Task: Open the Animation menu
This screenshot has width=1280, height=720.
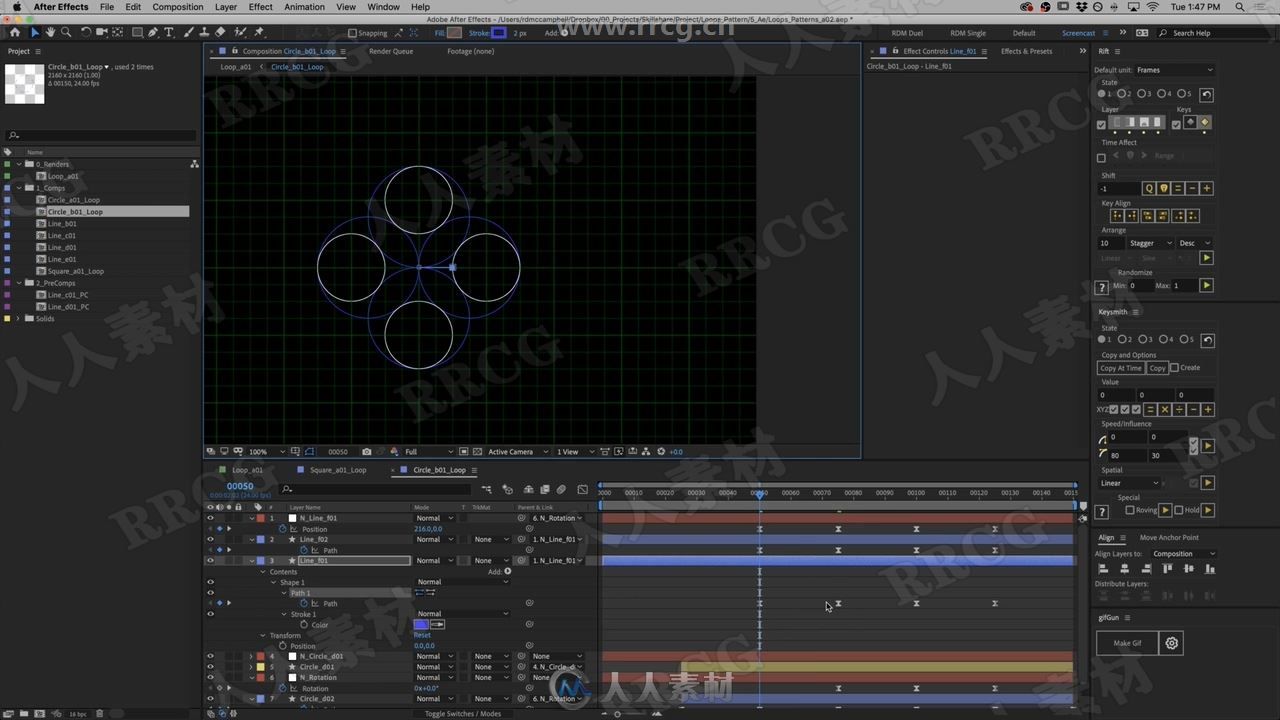Action: coord(304,7)
